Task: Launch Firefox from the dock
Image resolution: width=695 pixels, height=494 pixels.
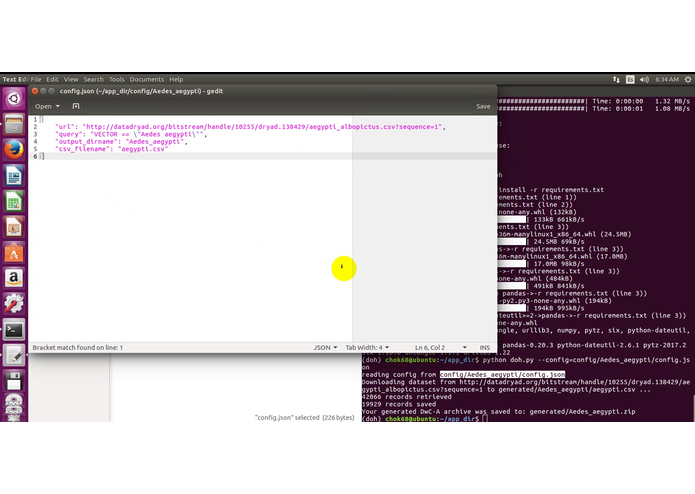Action: pyautogui.click(x=14, y=150)
